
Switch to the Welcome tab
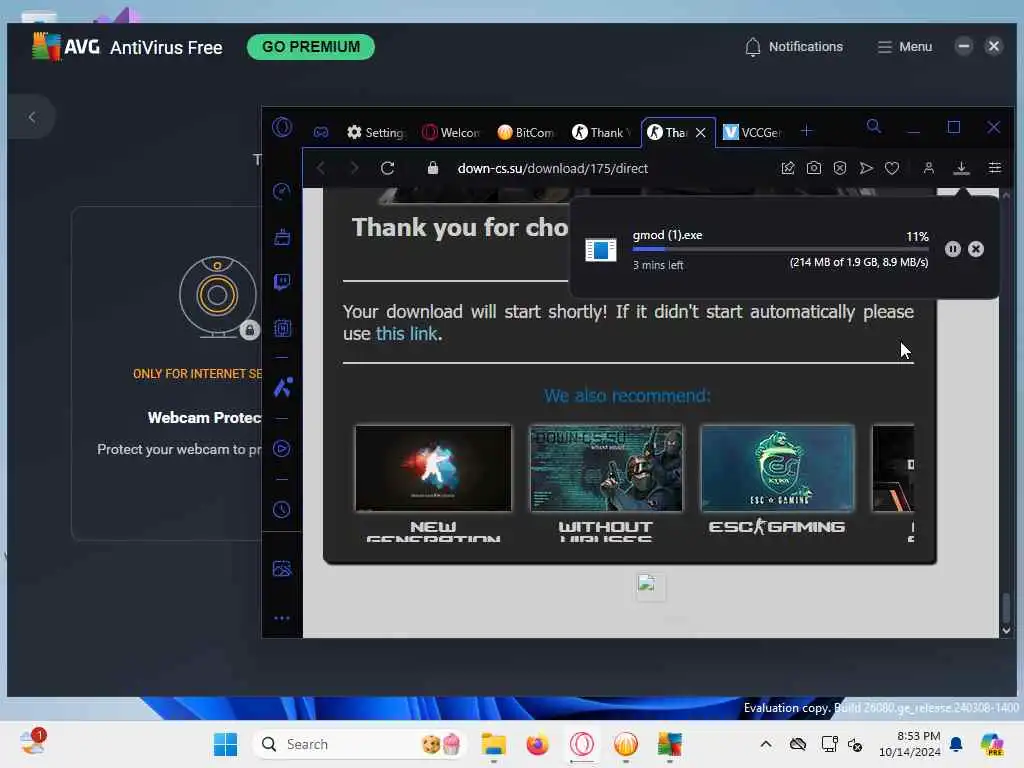451,133
